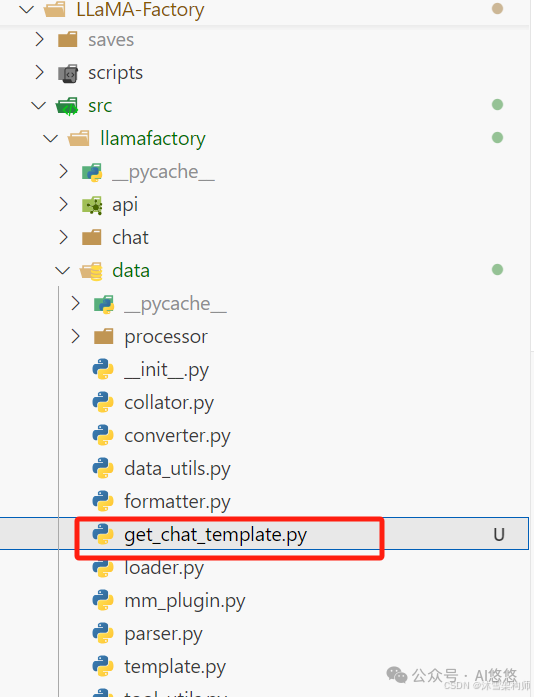
Task: Expand the processor folder chevron
Action: pos(76,336)
